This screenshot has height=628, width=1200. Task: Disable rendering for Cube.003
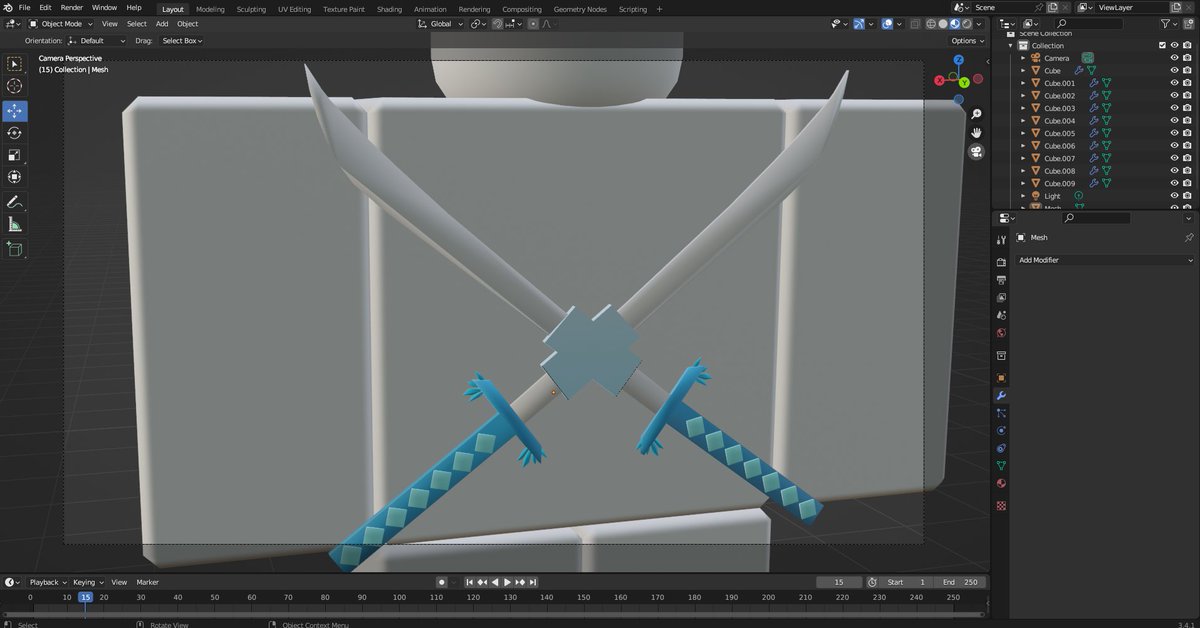(x=1188, y=108)
